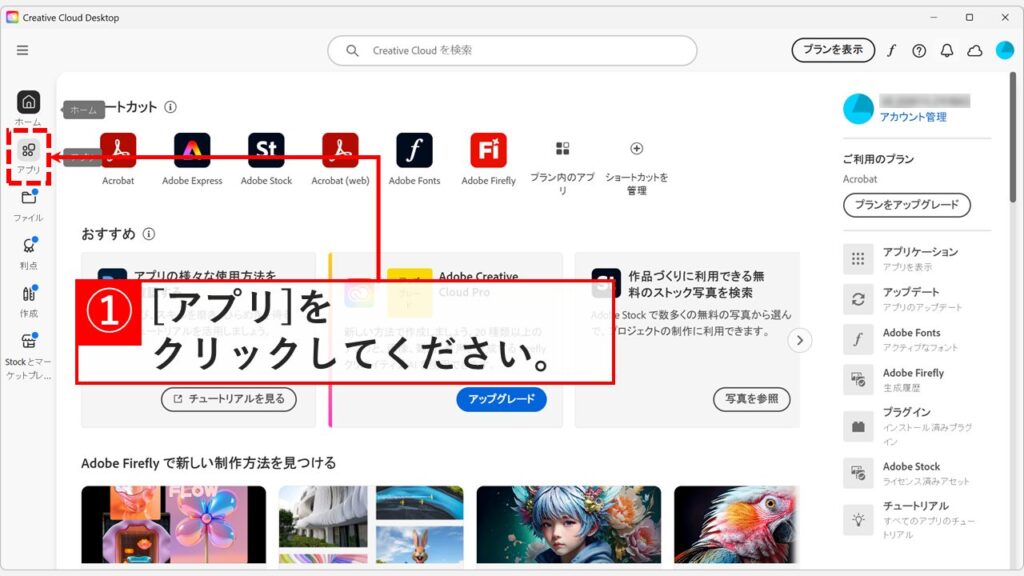Viewport: 1024px width, 576px height.
Task: Click the プランをアップグレード button
Action: pyautogui.click(x=906, y=205)
